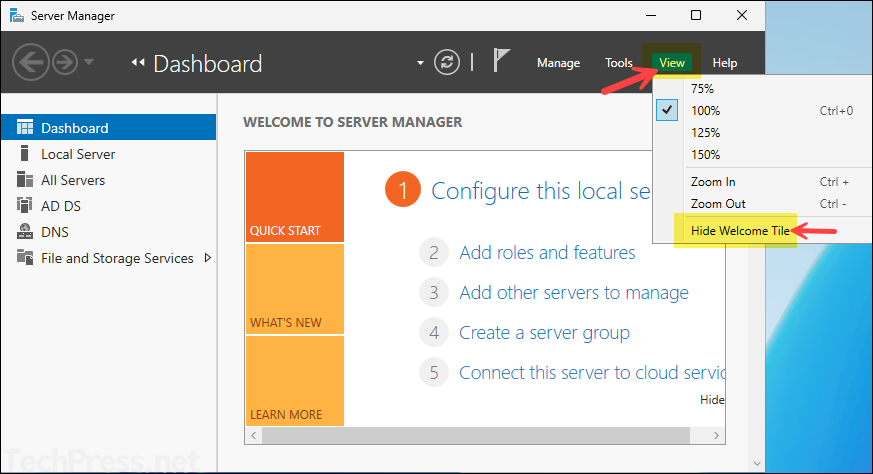Click the Welcome to Server Manager heading
This screenshot has width=873, height=474.
(352, 122)
